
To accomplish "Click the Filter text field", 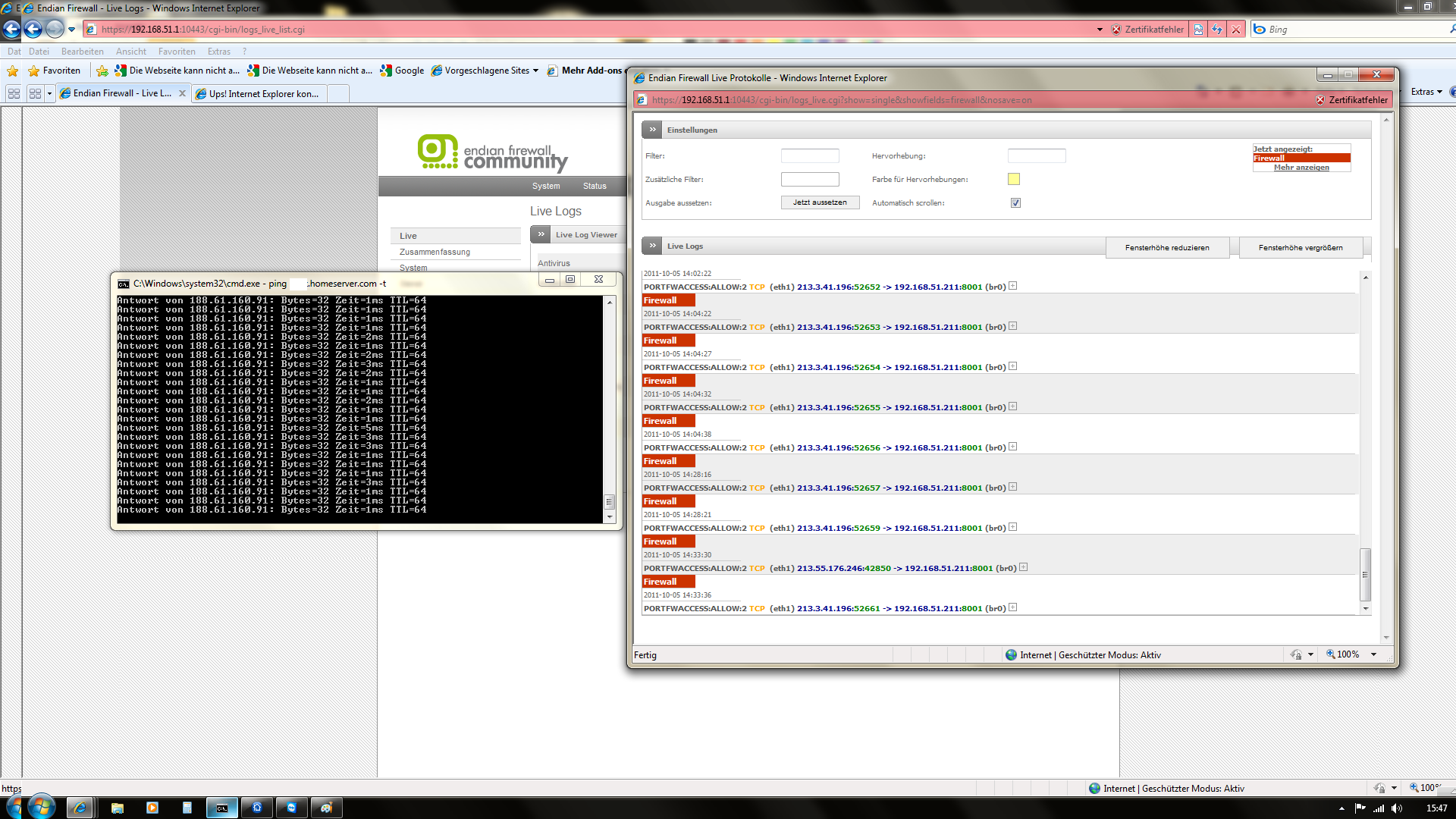I will [810, 156].
